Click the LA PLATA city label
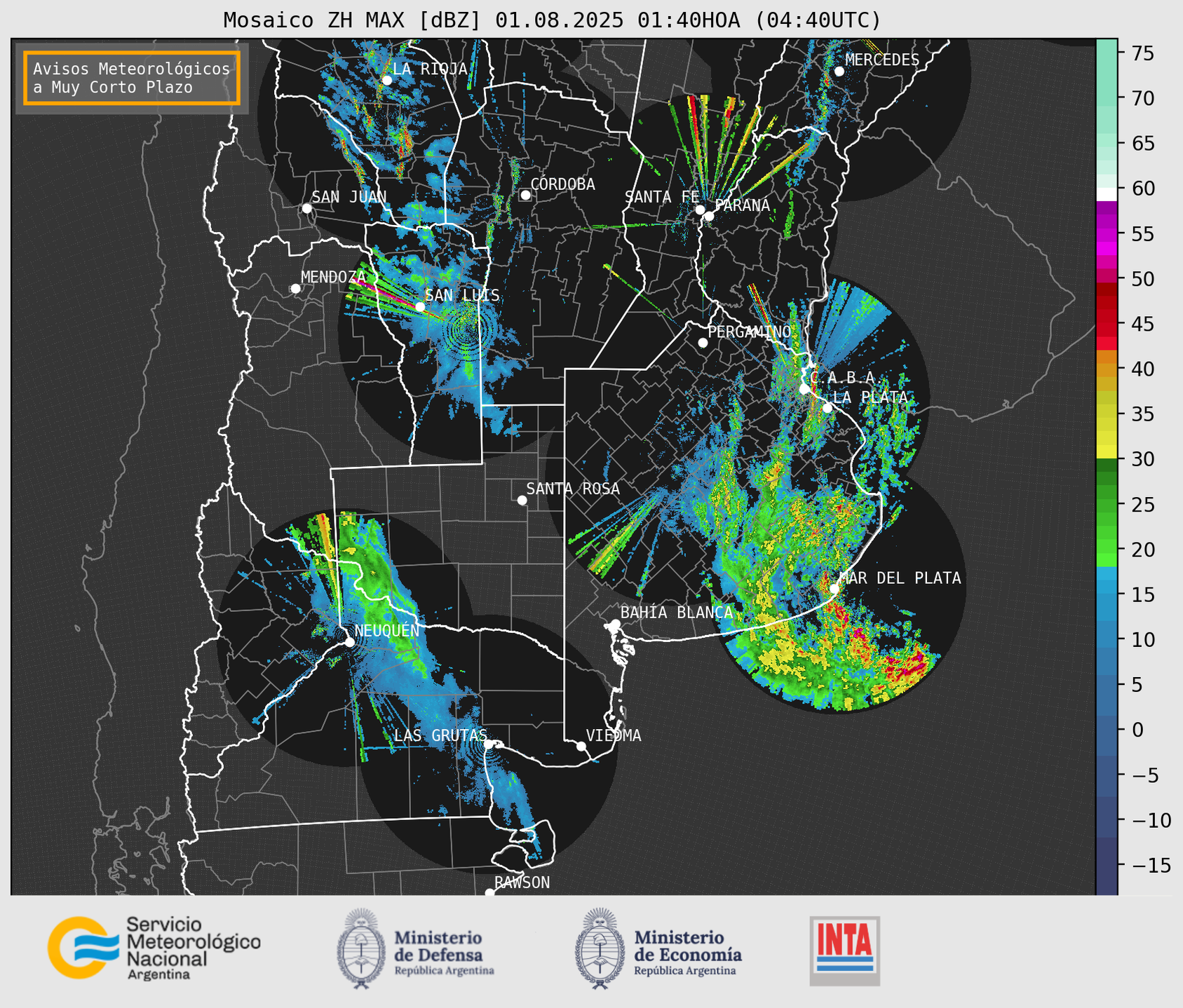This screenshot has width=1183, height=1008. [x=870, y=397]
